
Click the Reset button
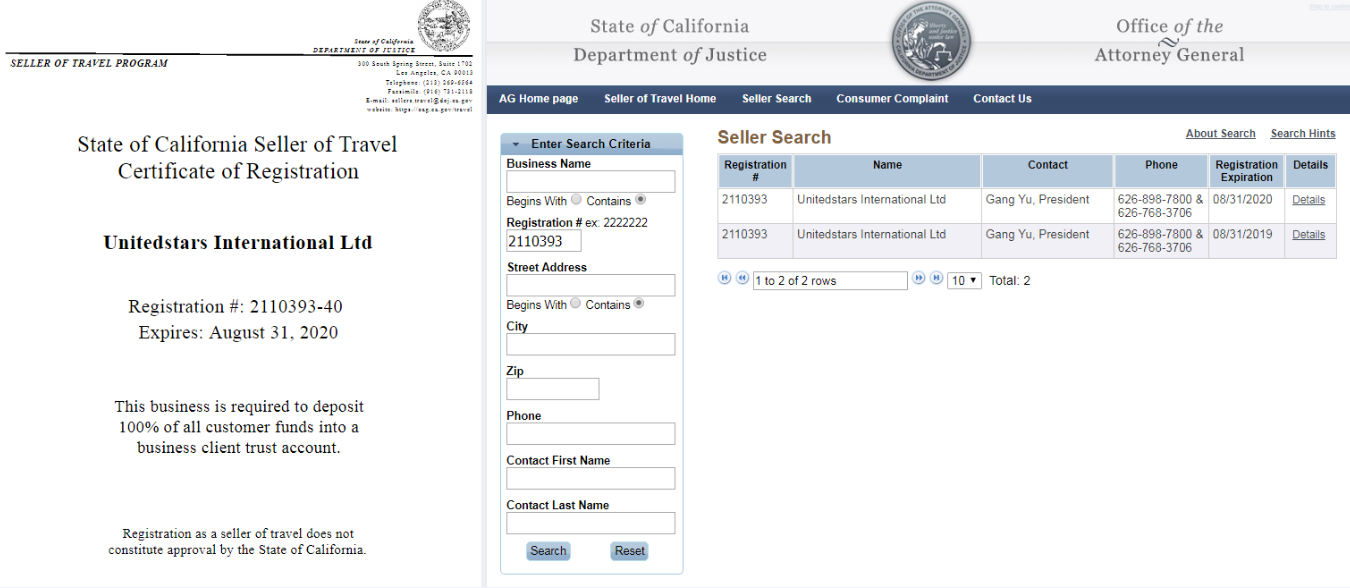pos(629,551)
